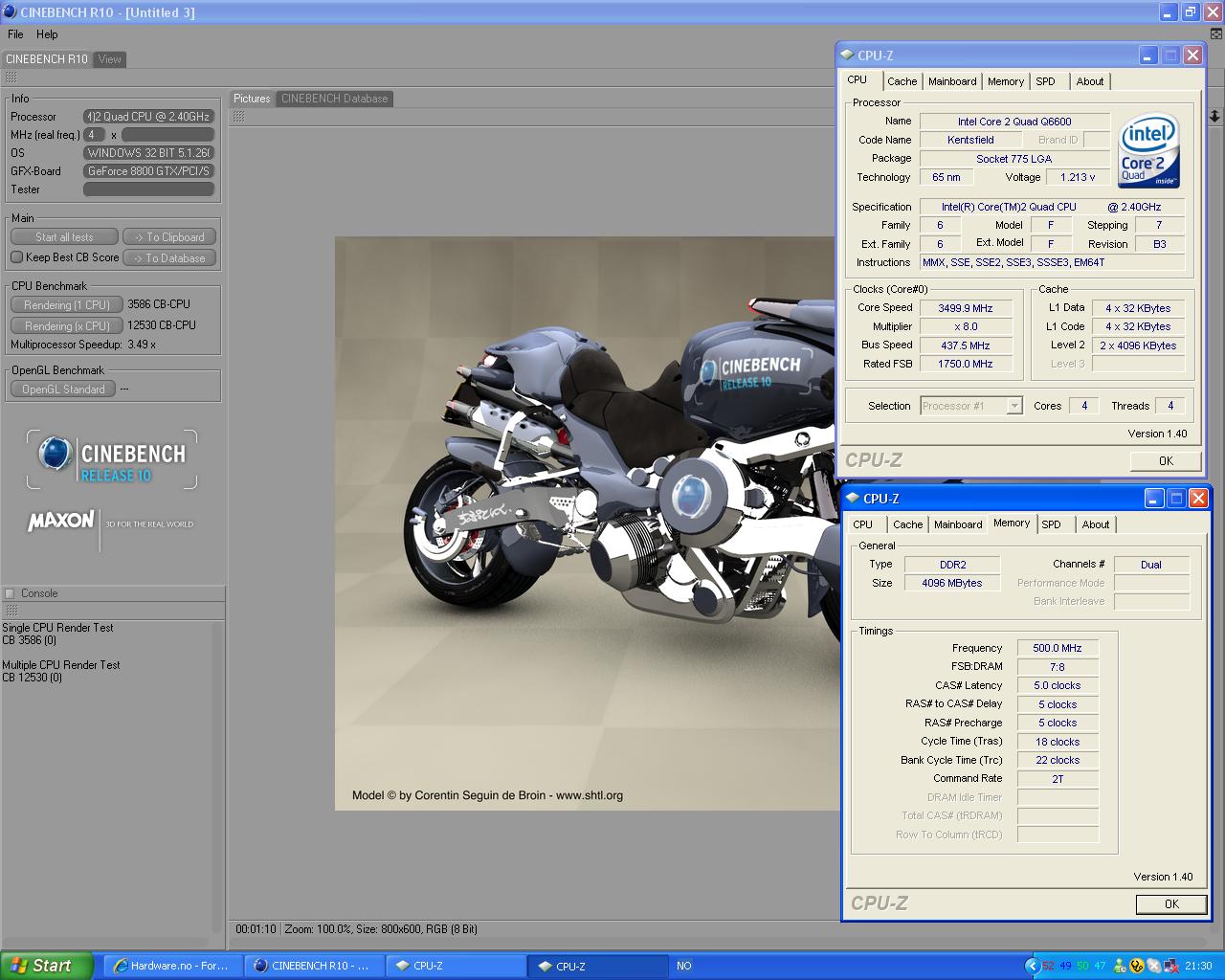Click the MHz real freq value field

[x=95, y=135]
